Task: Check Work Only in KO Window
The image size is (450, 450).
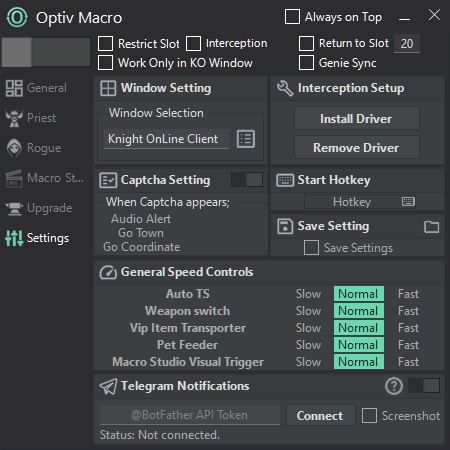Action: pos(105,63)
